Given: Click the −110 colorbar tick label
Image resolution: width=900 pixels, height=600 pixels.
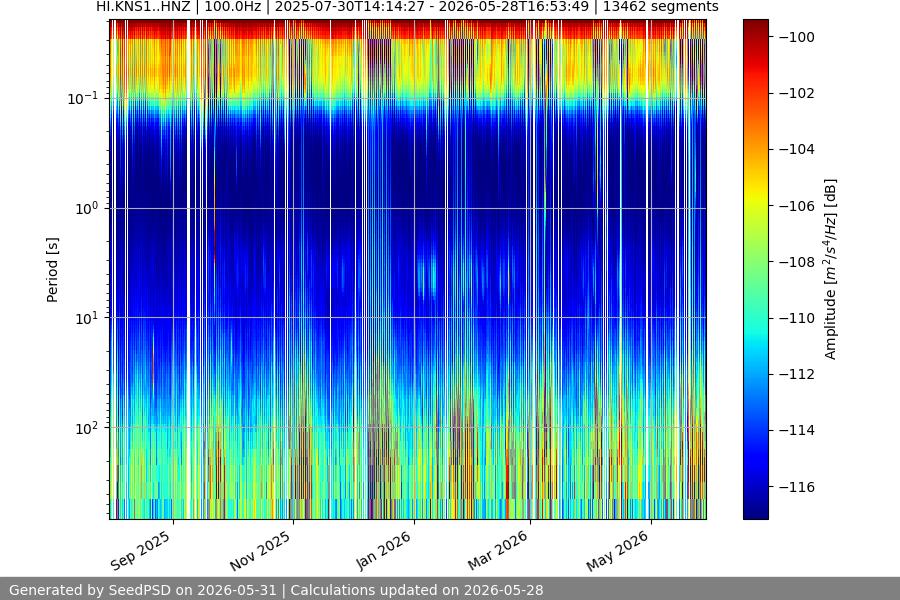Looking at the screenshot, I should point(797,318).
